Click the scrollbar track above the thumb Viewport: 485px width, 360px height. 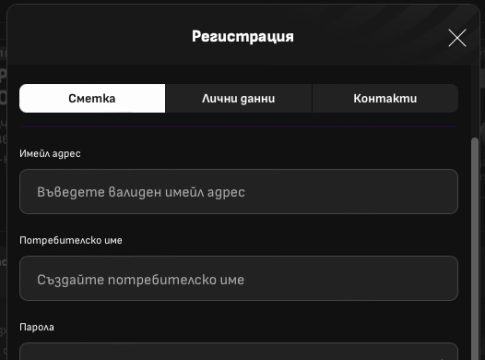coord(474,102)
